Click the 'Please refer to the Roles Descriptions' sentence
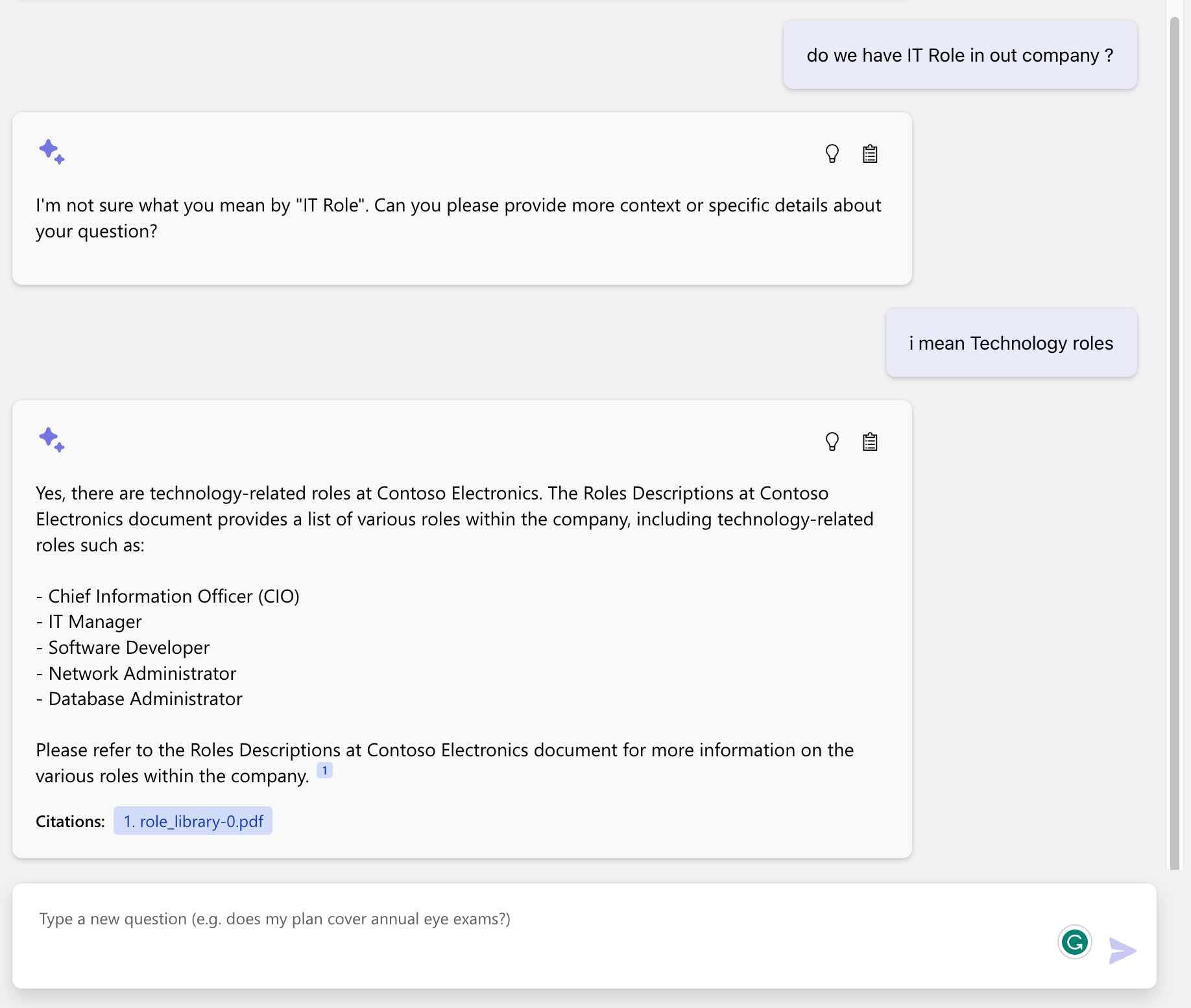This screenshot has height=1008, width=1191. coord(445,763)
